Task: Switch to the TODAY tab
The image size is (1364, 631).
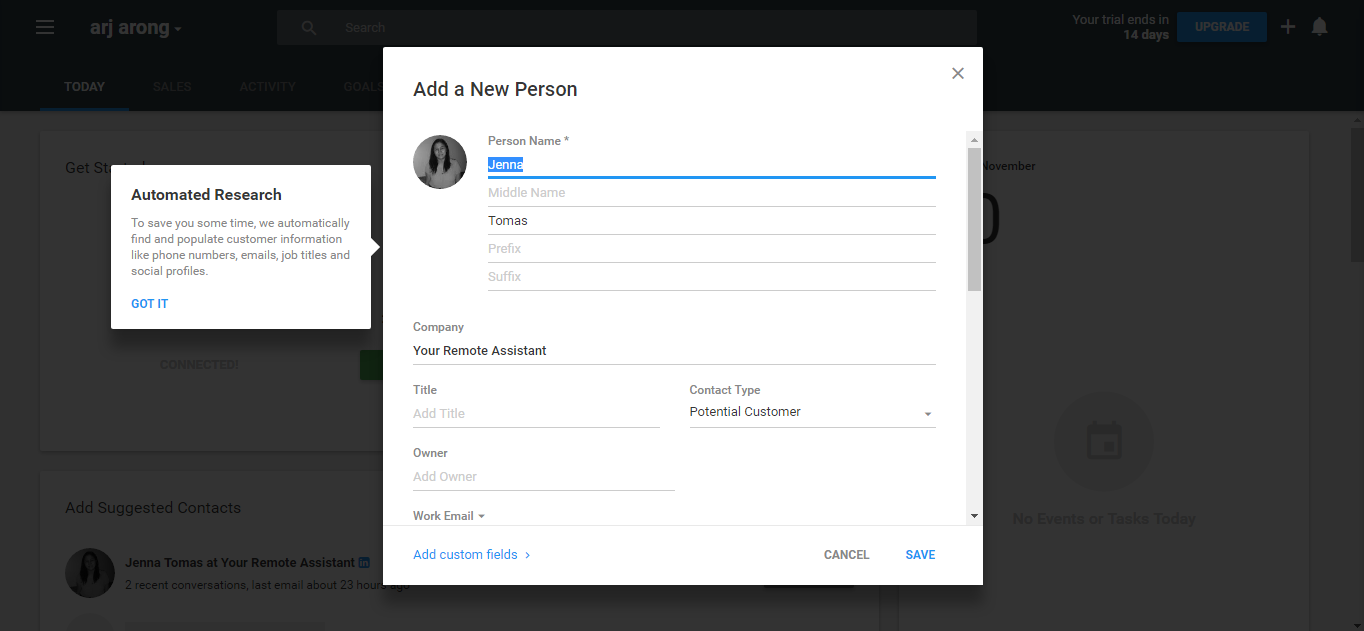Action: pos(85,87)
